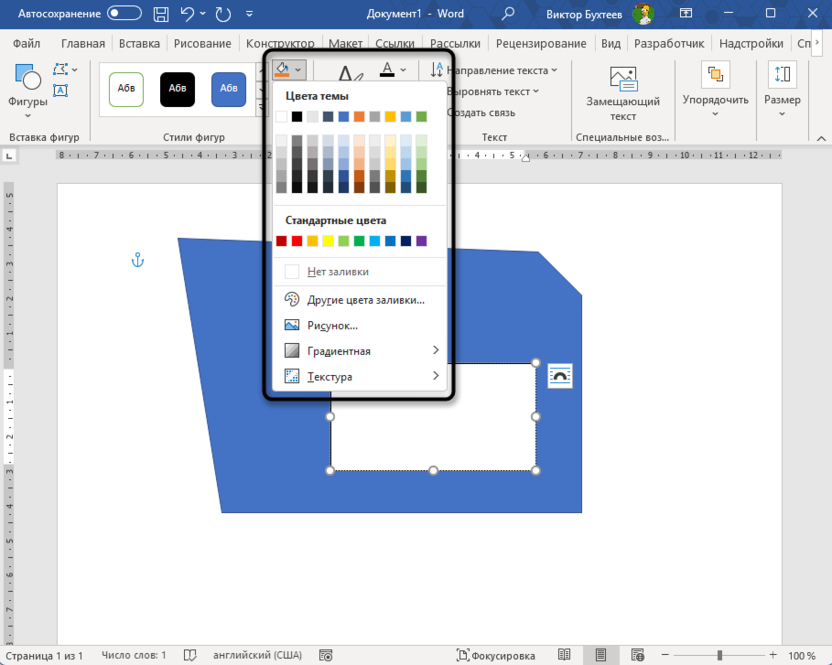Screen dimensions: 832x665
Task: Switch to Read Mode view icon
Action: click(565, 656)
